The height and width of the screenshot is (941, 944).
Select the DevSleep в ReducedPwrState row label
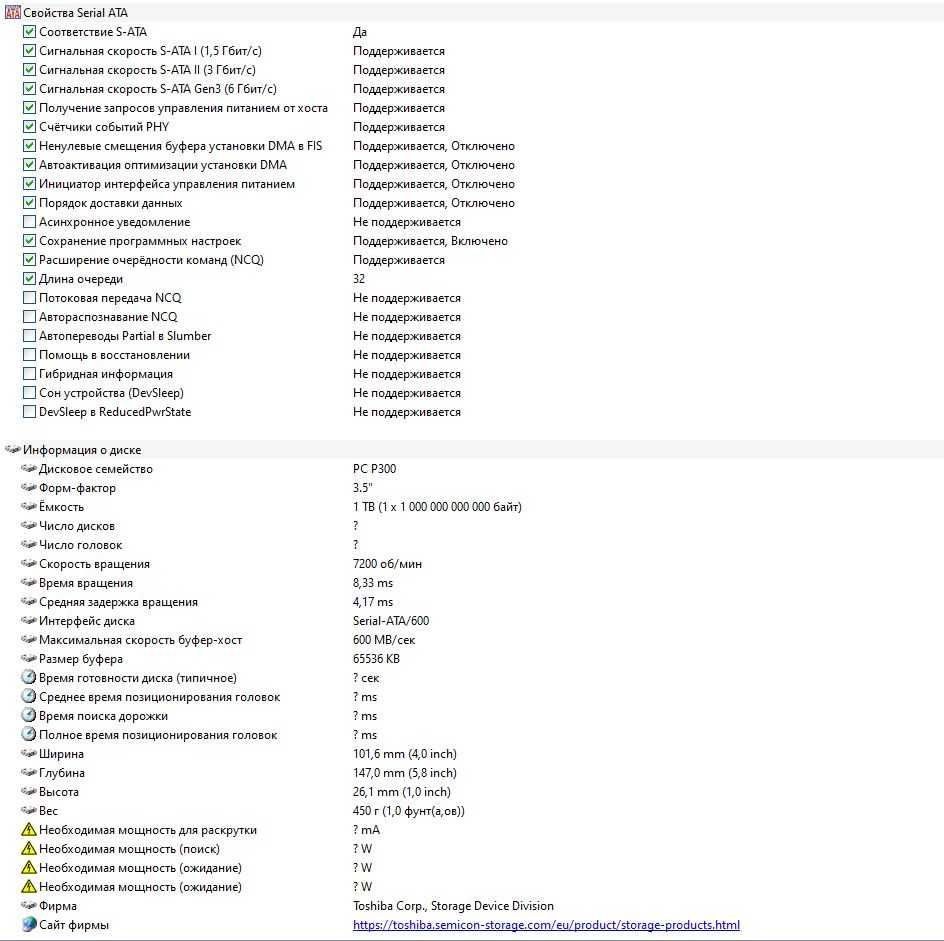click(x=115, y=412)
